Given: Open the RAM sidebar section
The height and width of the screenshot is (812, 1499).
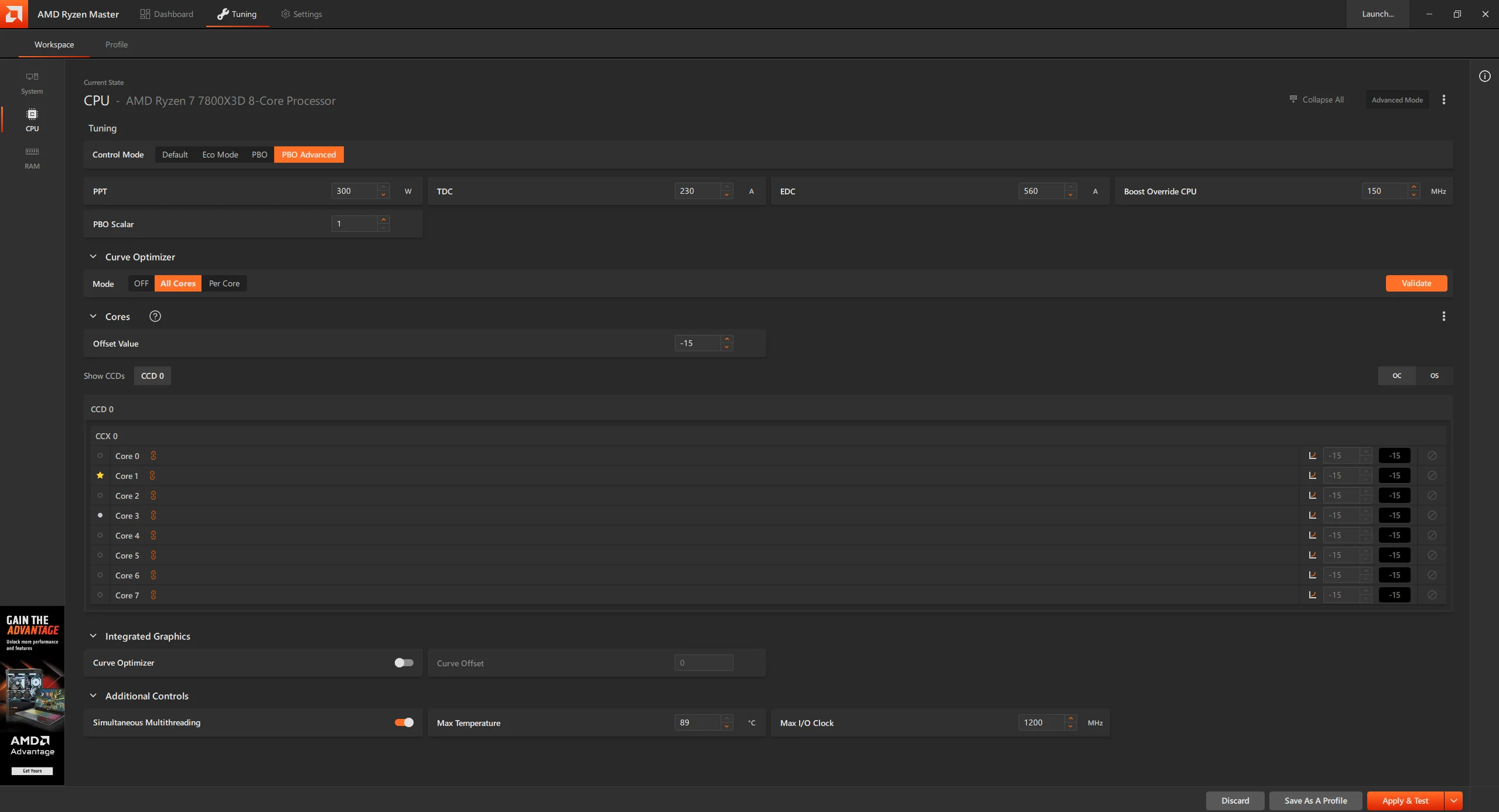Looking at the screenshot, I should [x=32, y=158].
